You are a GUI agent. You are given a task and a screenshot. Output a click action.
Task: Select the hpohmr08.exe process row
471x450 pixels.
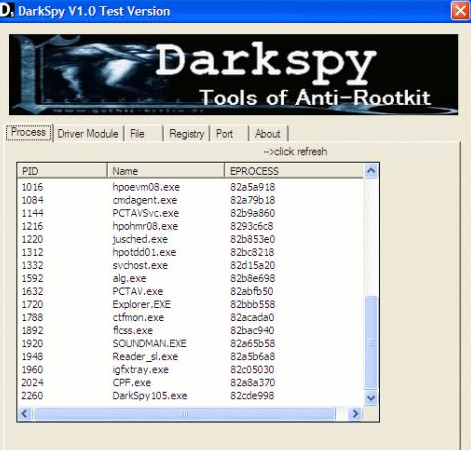(x=190, y=226)
